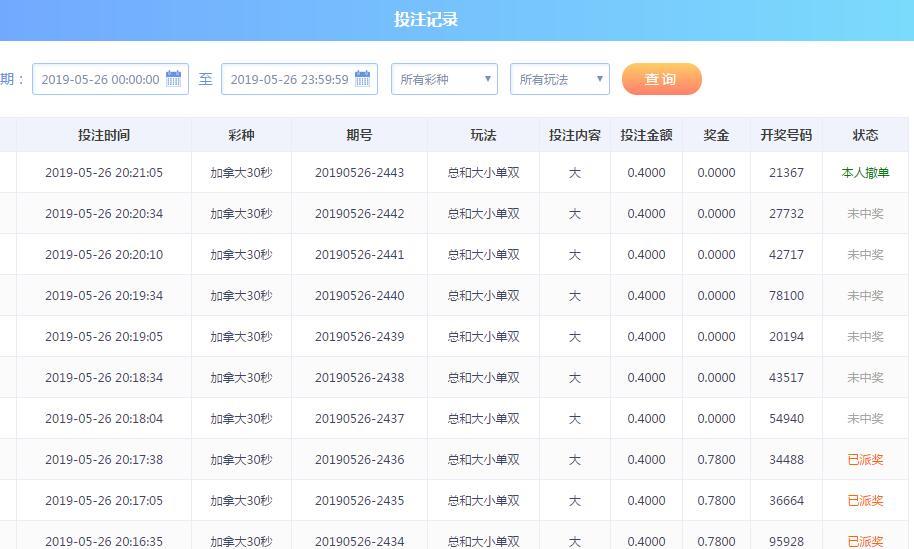Expand the 所有玩法 play type dropdown

pos(560,79)
